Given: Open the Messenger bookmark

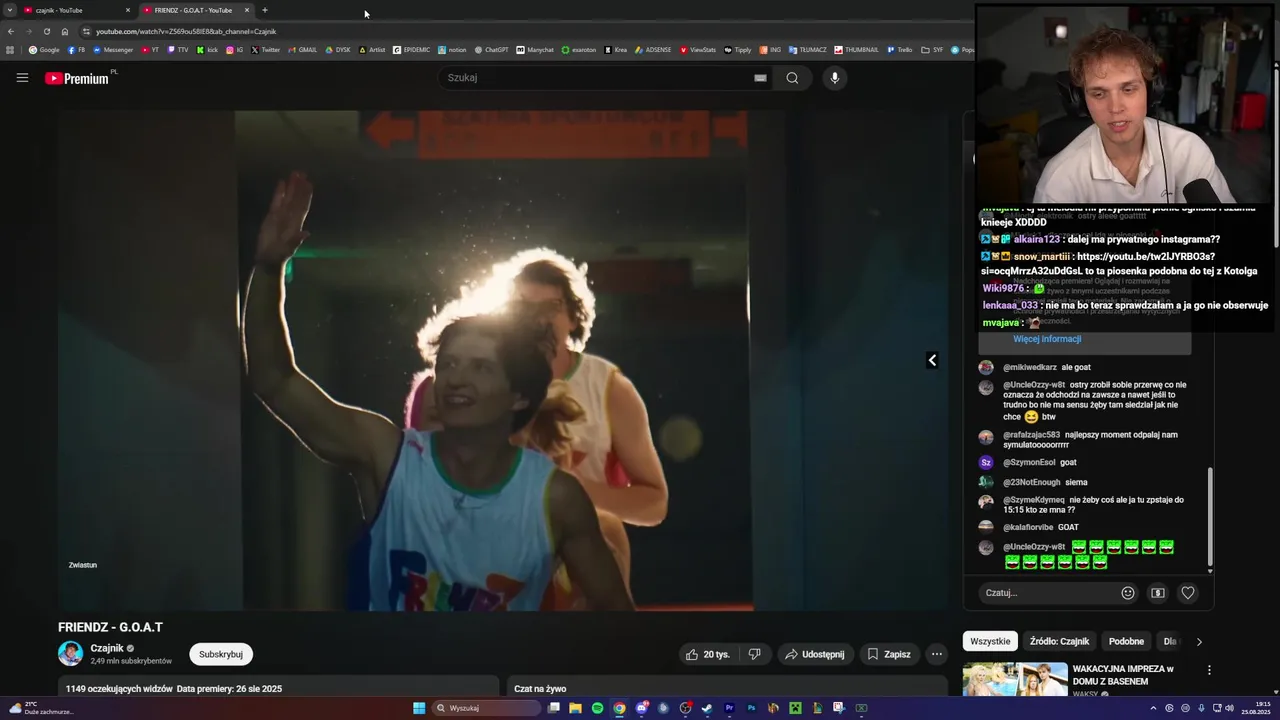Looking at the screenshot, I should pyautogui.click(x=113, y=50).
